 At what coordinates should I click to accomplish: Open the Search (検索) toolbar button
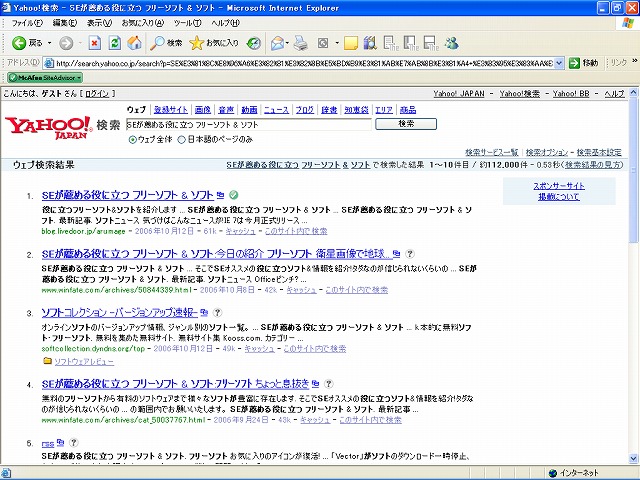point(166,43)
